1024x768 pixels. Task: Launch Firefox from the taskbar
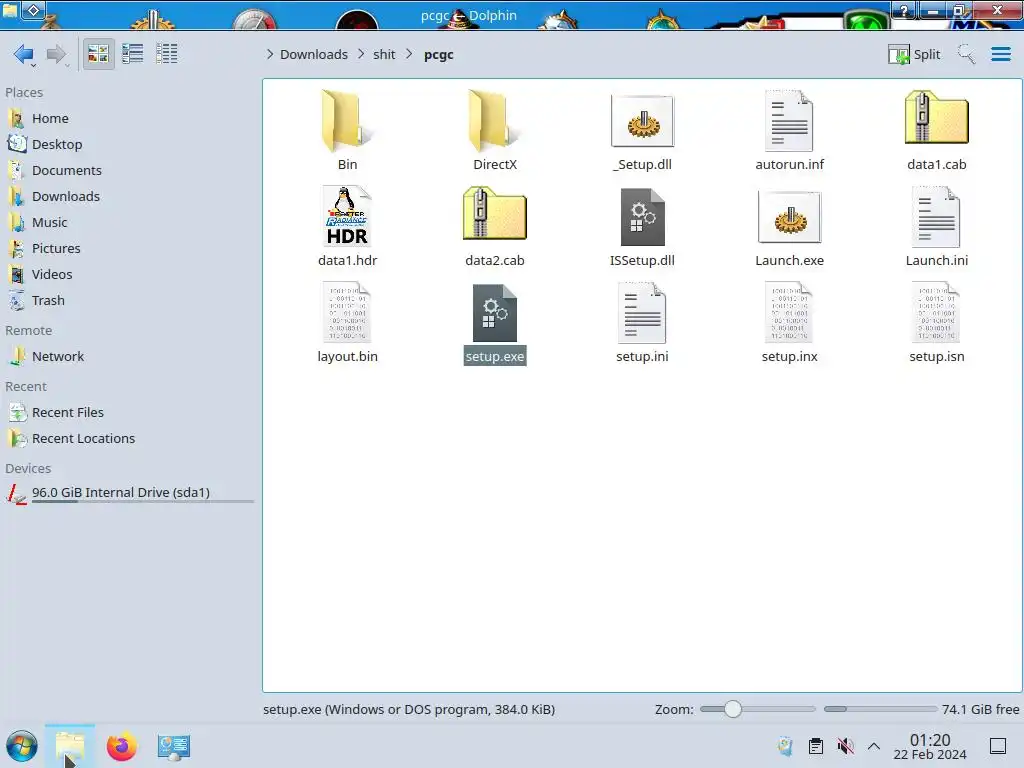(121, 746)
